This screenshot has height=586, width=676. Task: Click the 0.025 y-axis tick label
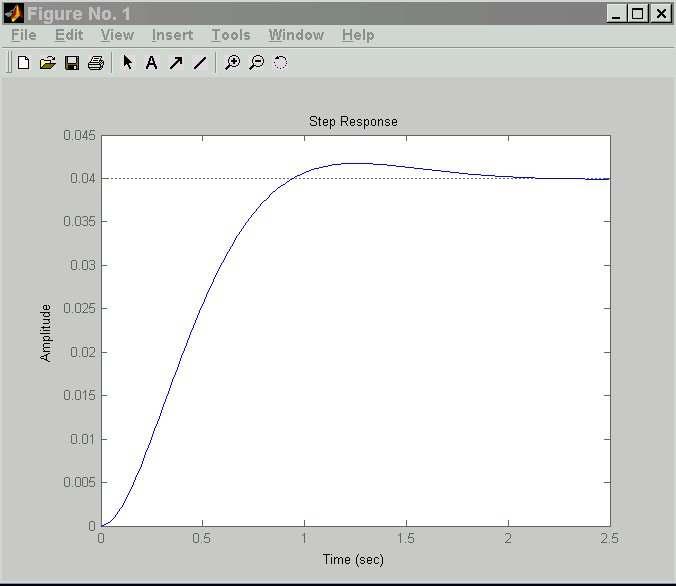click(x=79, y=308)
